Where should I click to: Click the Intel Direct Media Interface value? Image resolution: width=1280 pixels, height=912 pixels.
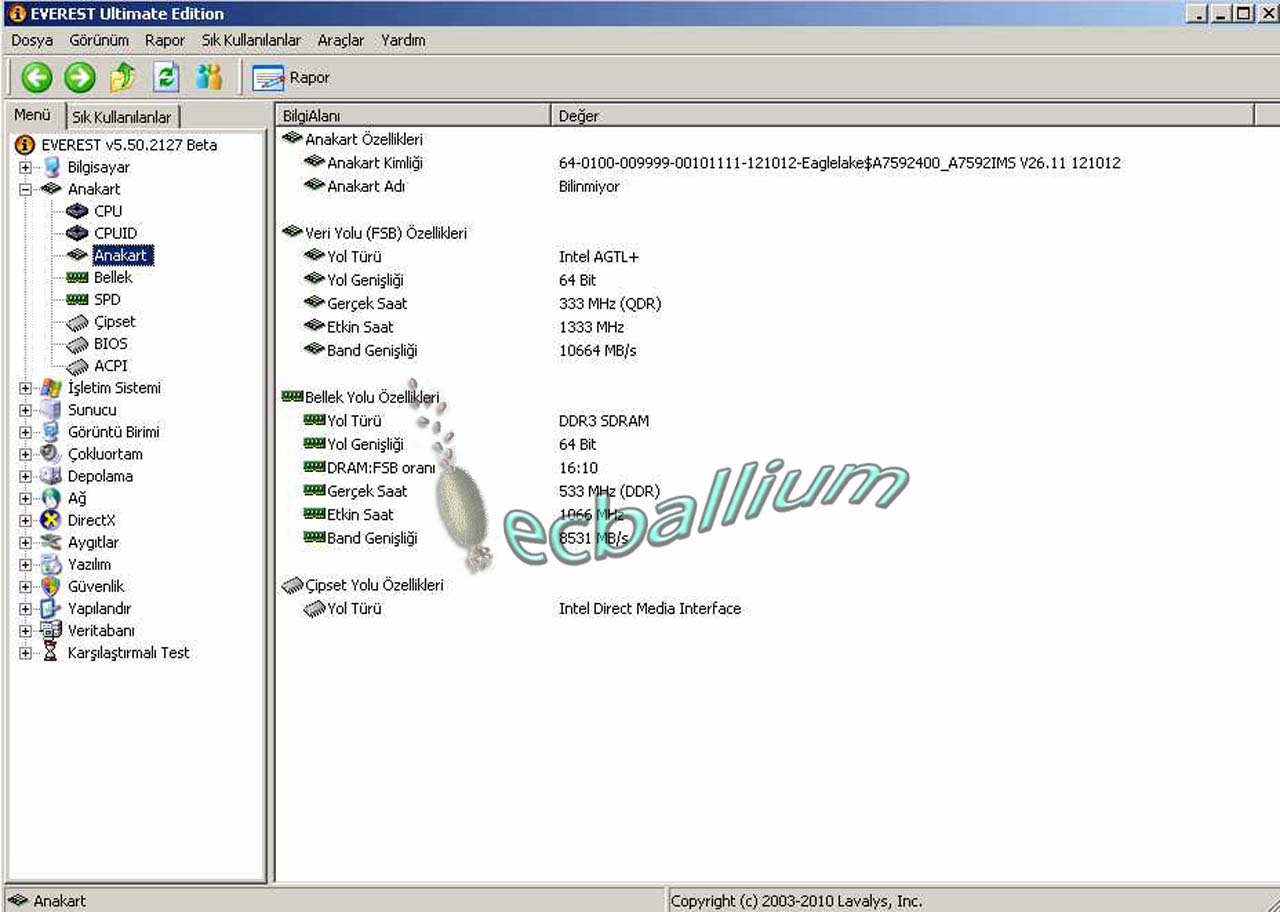pos(650,608)
